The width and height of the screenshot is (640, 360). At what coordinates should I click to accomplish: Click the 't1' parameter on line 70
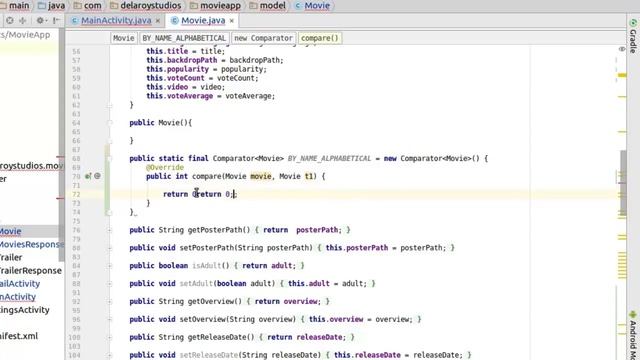click(x=309, y=176)
